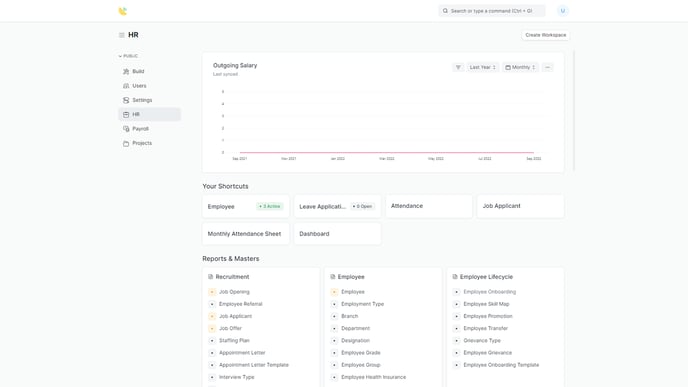Viewport: 688px width, 387px height.
Task: Open Build workspace in sidebar
Action: [149, 71]
